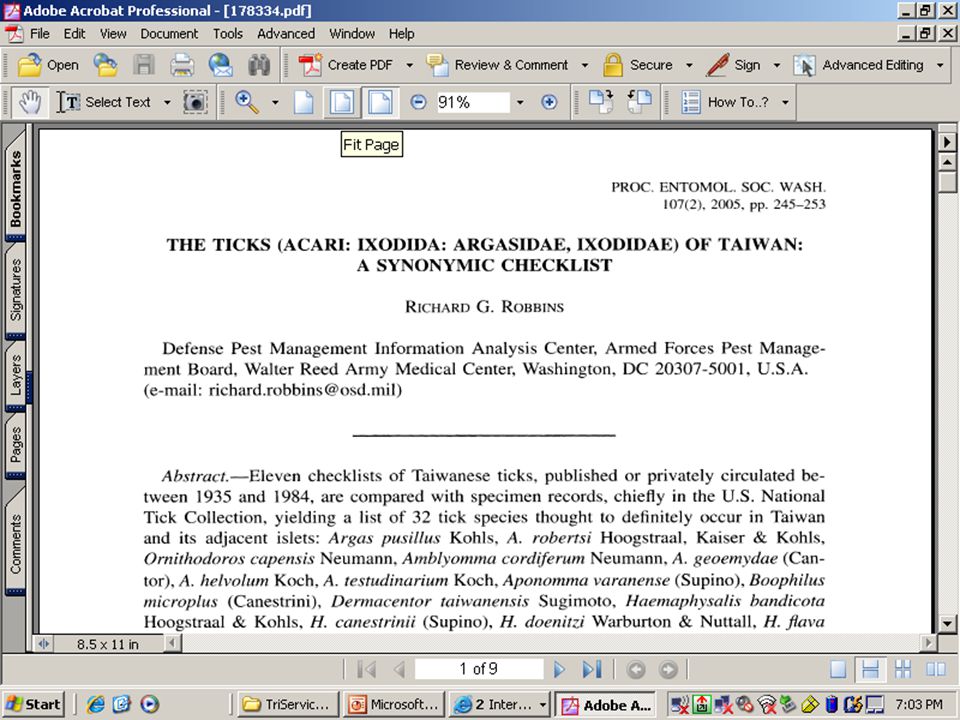The height and width of the screenshot is (720, 960).
Task: Click the Actual Size page icon
Action: coord(304,102)
